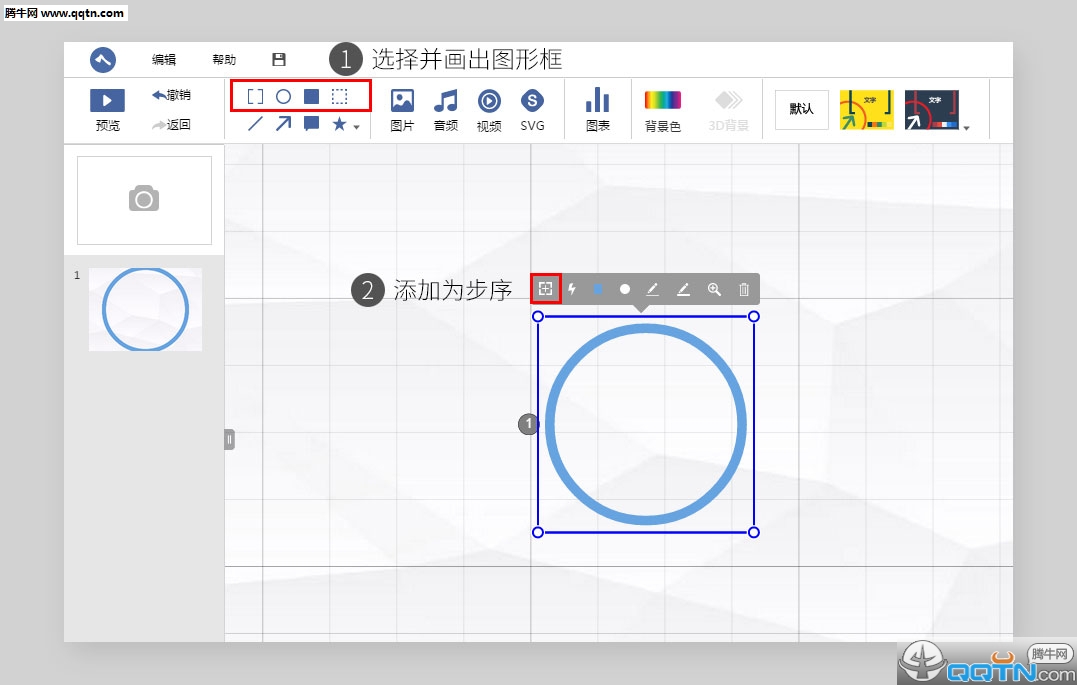Click add-as-step icon on floating toolbar
This screenshot has width=1077, height=685.
(545, 289)
